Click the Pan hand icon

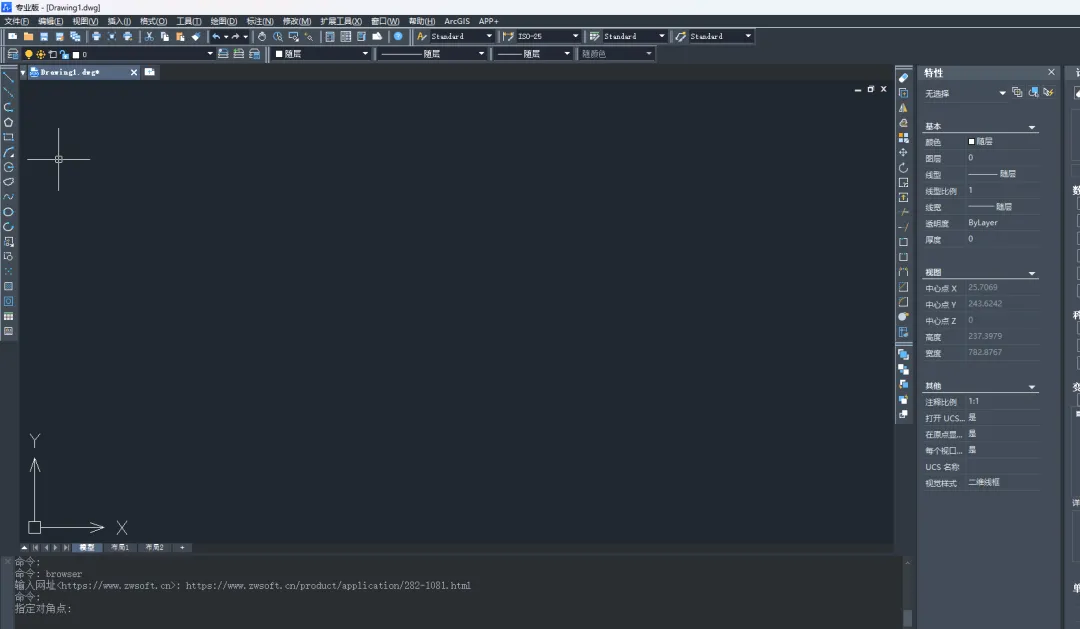tap(262, 37)
